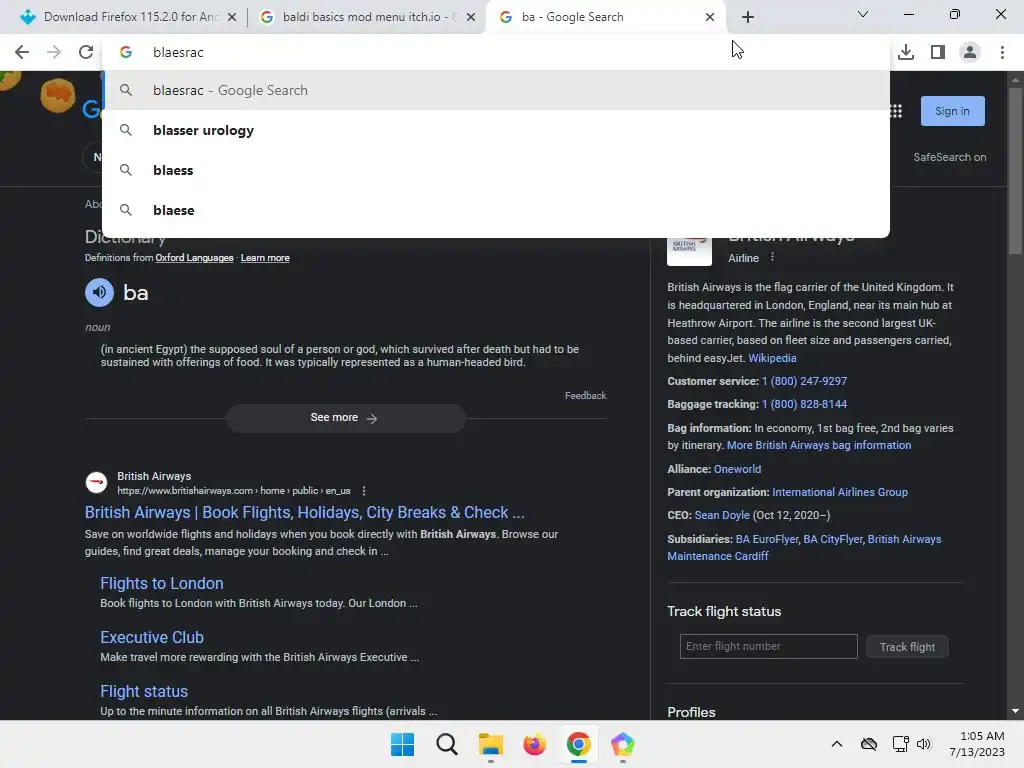Choose the blasser urology suggestion
This screenshot has height=768, width=1024.
(x=496, y=130)
